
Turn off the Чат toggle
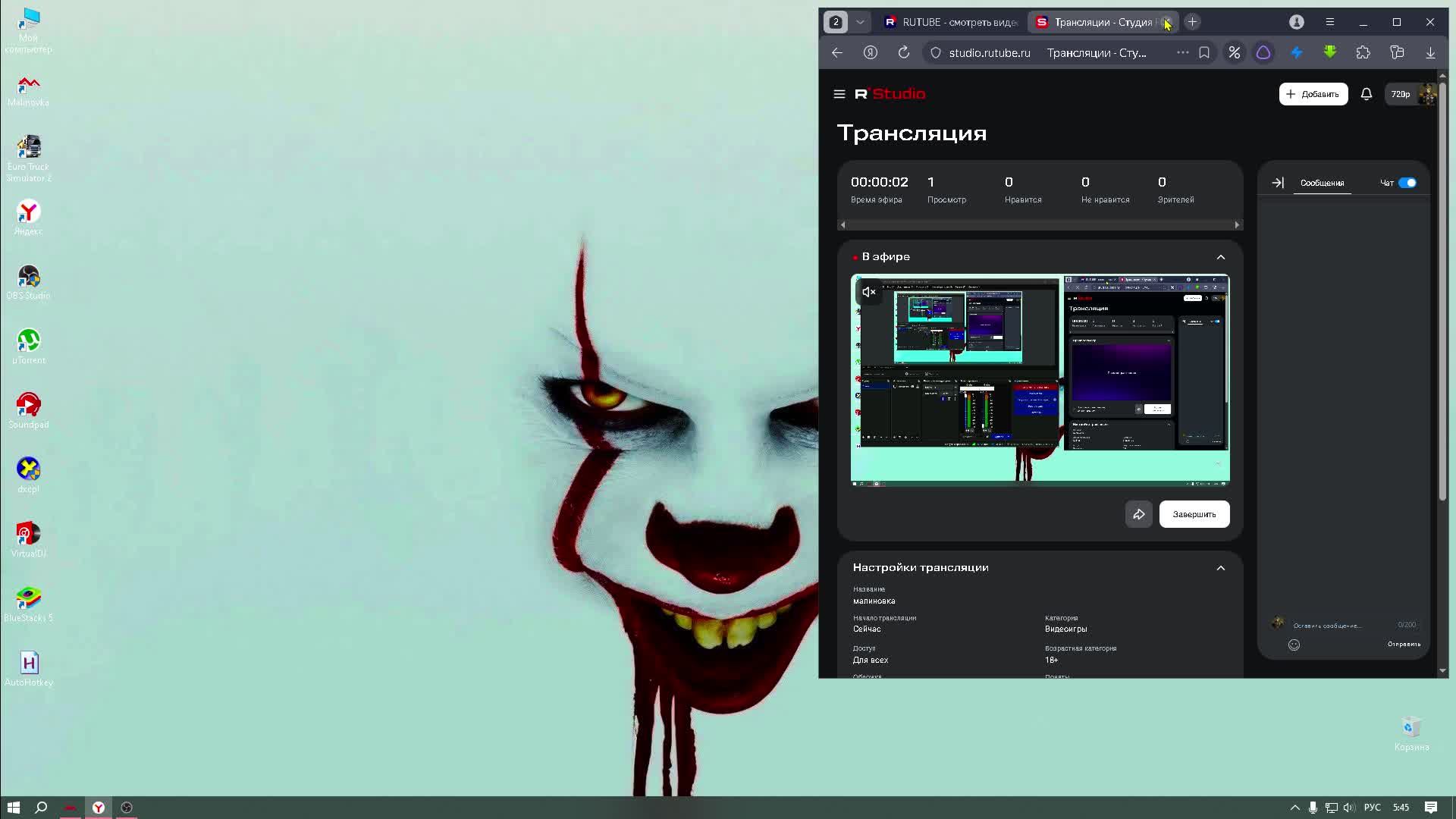coord(1407,183)
